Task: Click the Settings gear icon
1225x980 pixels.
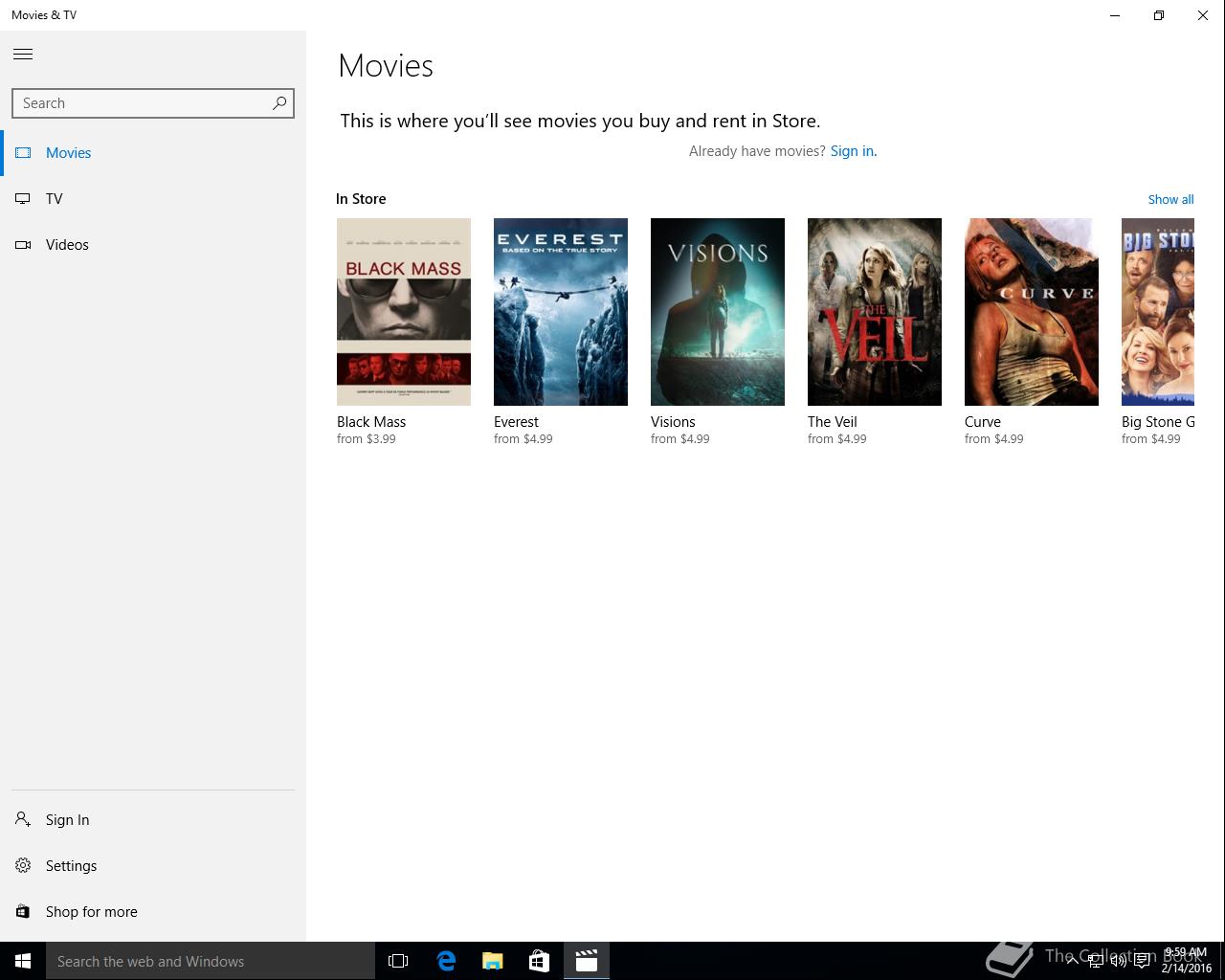Action: 23,865
